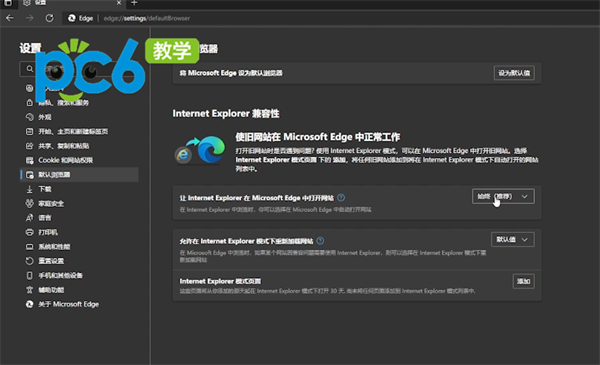
Task: Click the settings search magnifier icon
Action: pos(29,69)
